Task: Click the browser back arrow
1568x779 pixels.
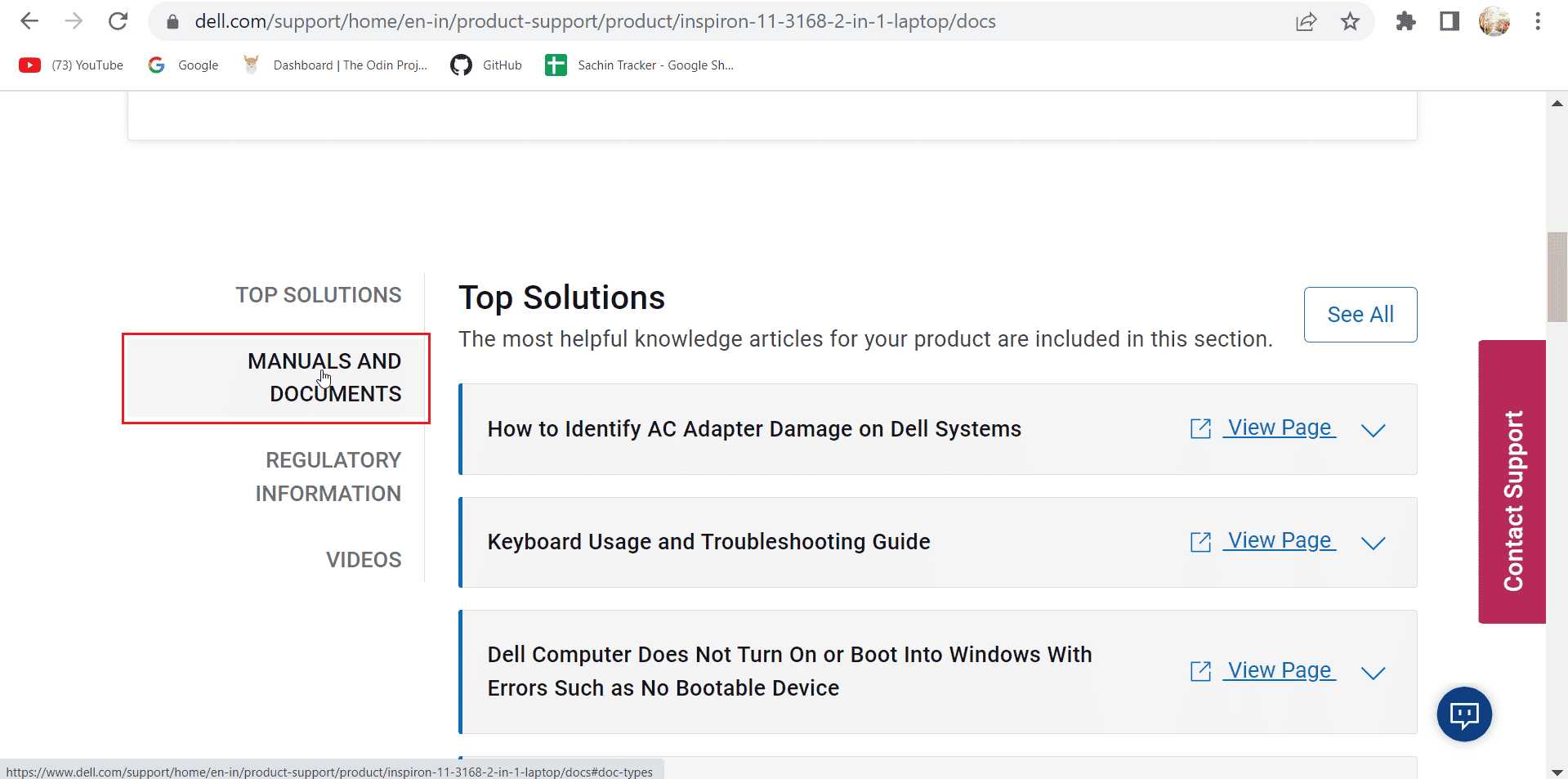Action: tap(29, 21)
